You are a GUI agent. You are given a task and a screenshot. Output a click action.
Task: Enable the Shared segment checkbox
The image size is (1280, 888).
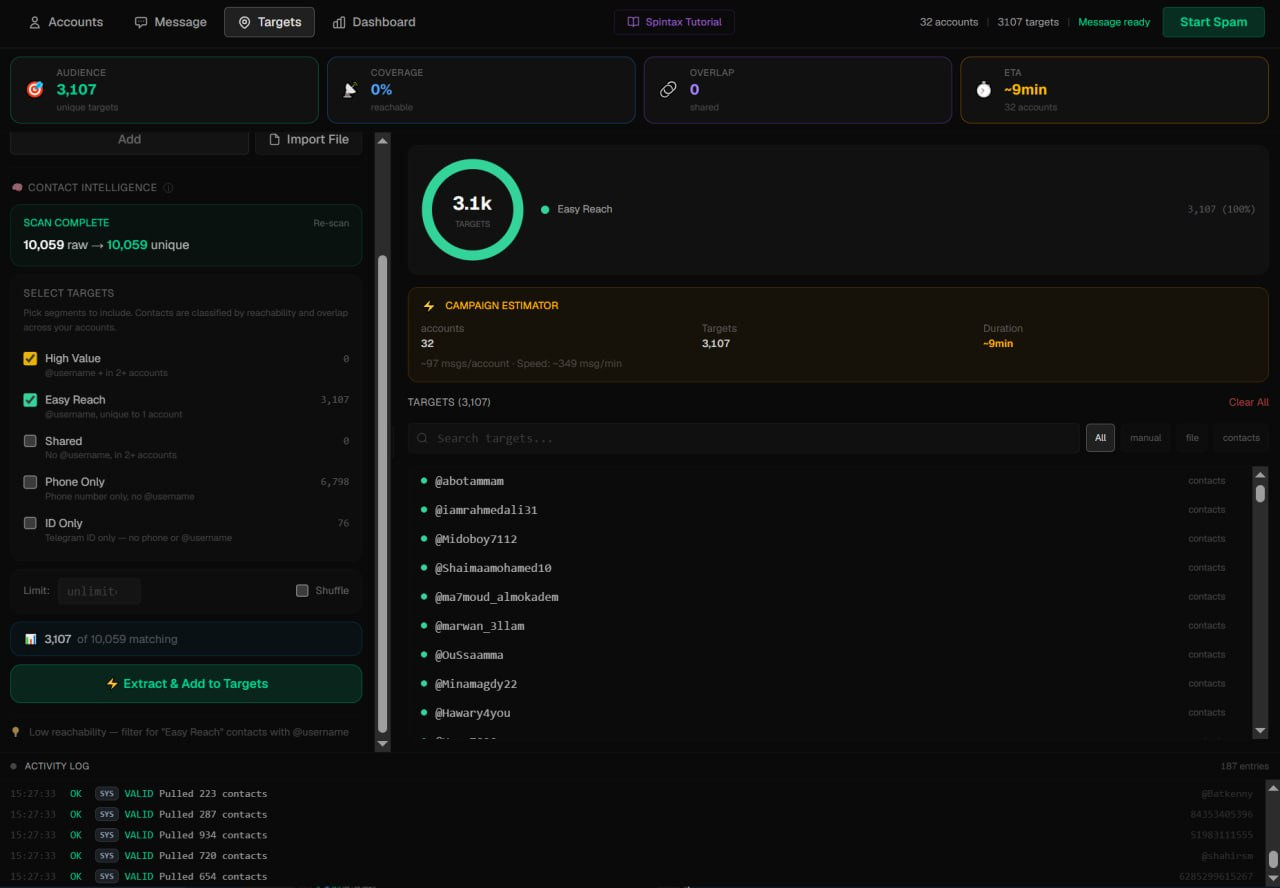[30, 440]
